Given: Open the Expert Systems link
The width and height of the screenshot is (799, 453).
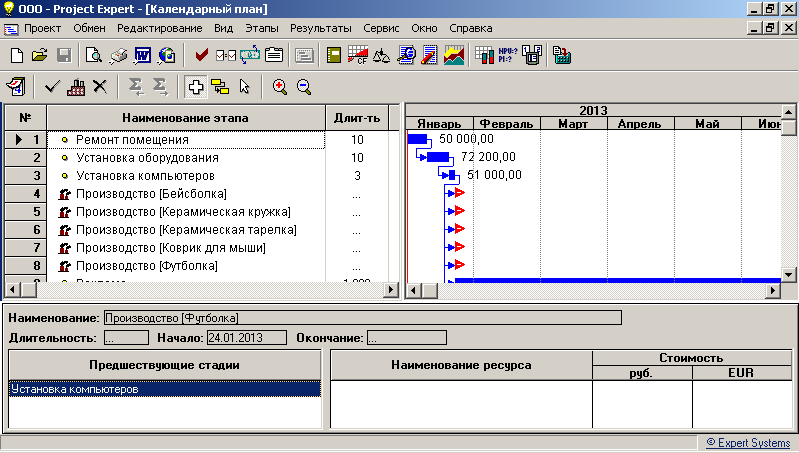Looking at the screenshot, I should click(750, 441).
